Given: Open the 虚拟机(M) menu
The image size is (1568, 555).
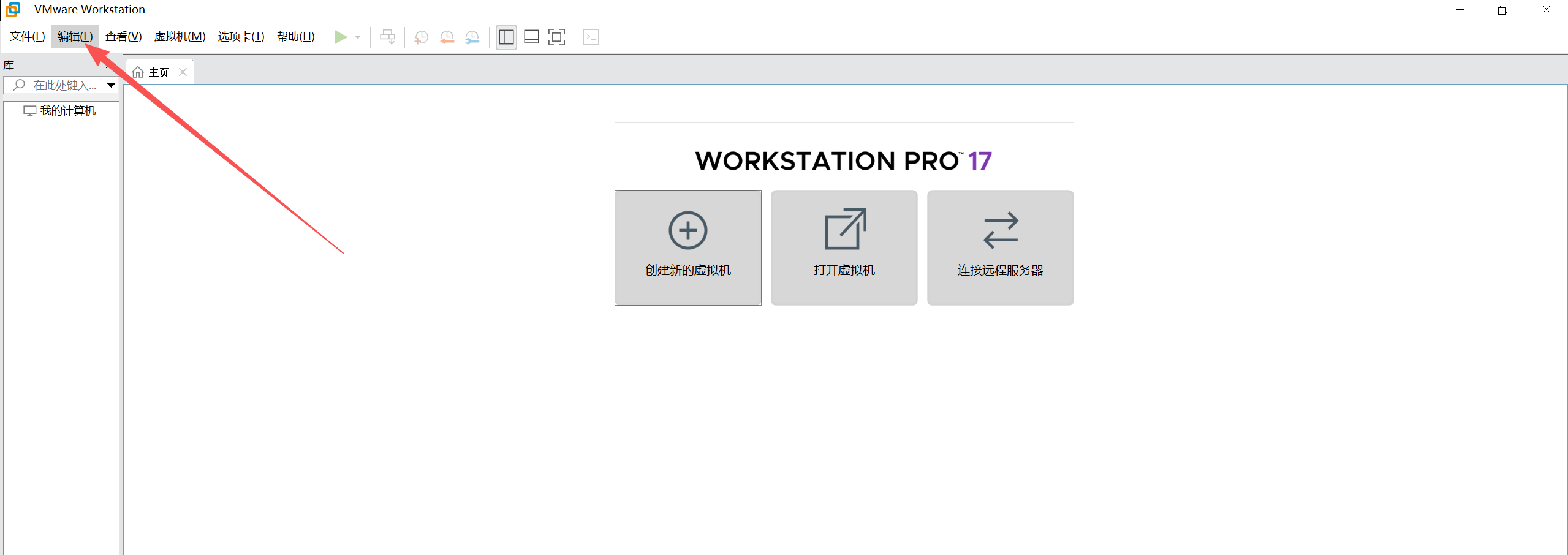Looking at the screenshot, I should [180, 37].
